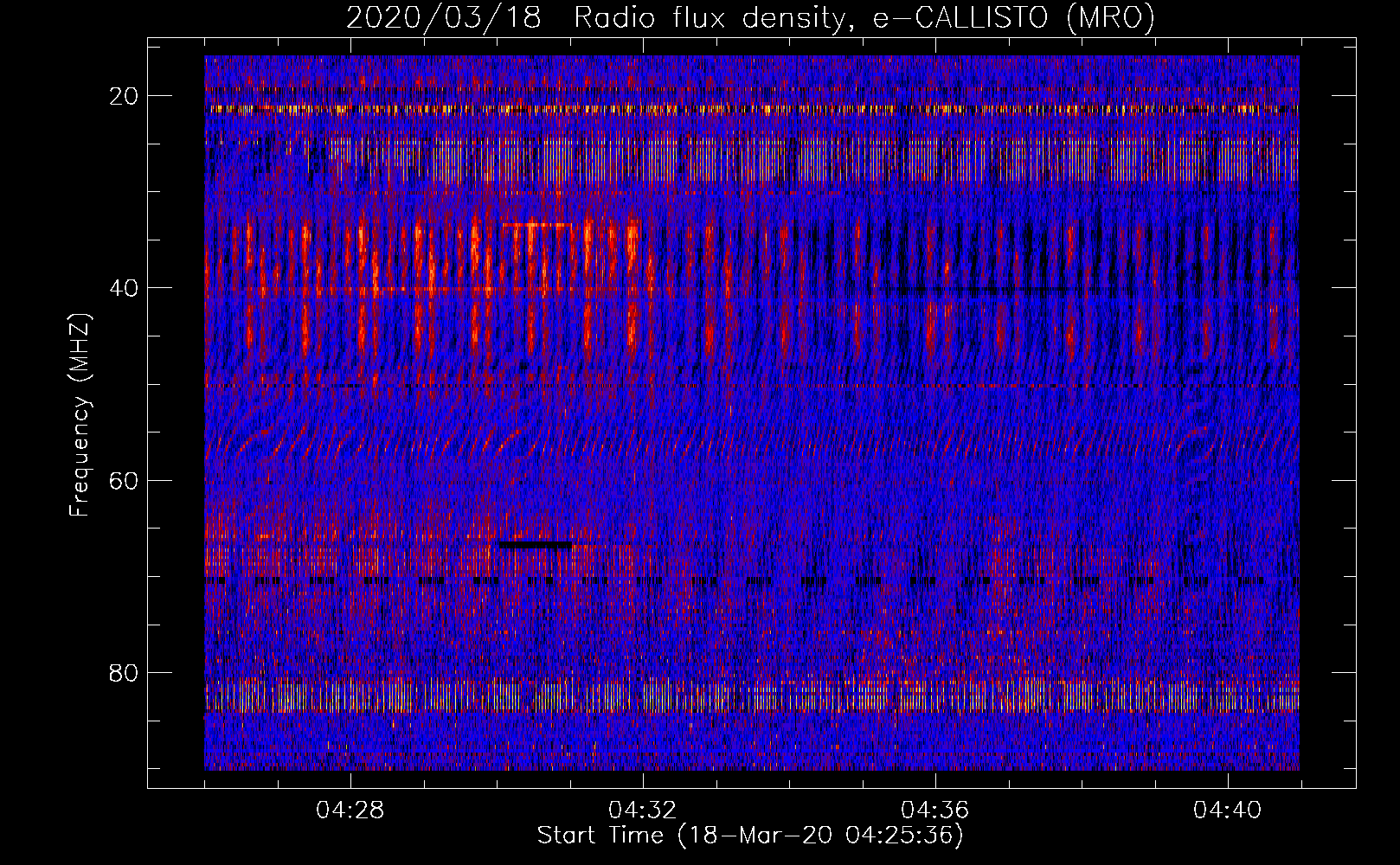Click the time tick label '04:36'
1400x865 pixels.
[935, 811]
